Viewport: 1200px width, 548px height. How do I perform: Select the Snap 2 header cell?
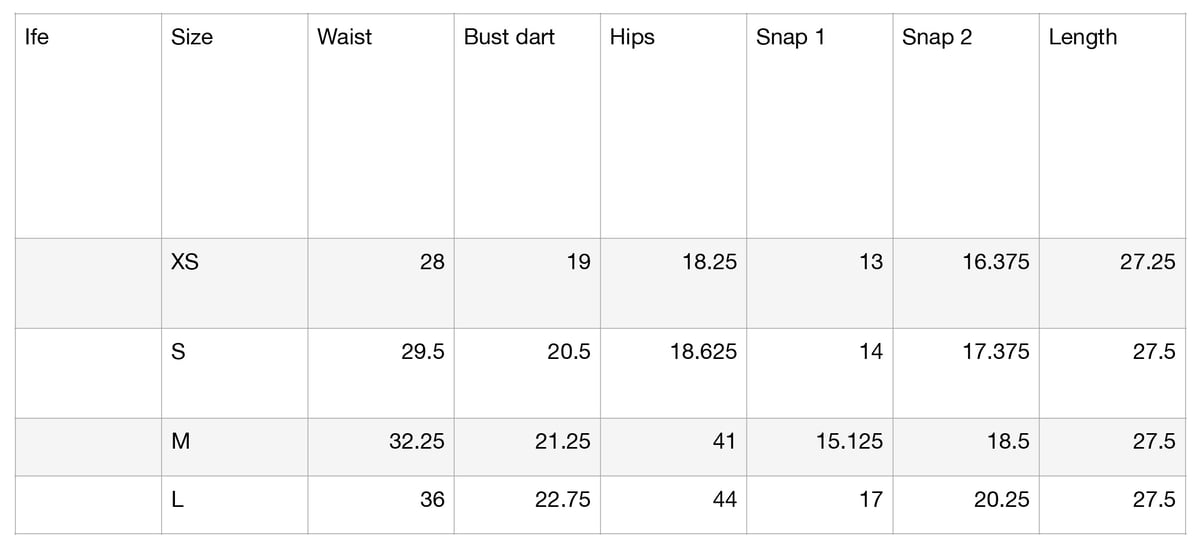click(966, 126)
